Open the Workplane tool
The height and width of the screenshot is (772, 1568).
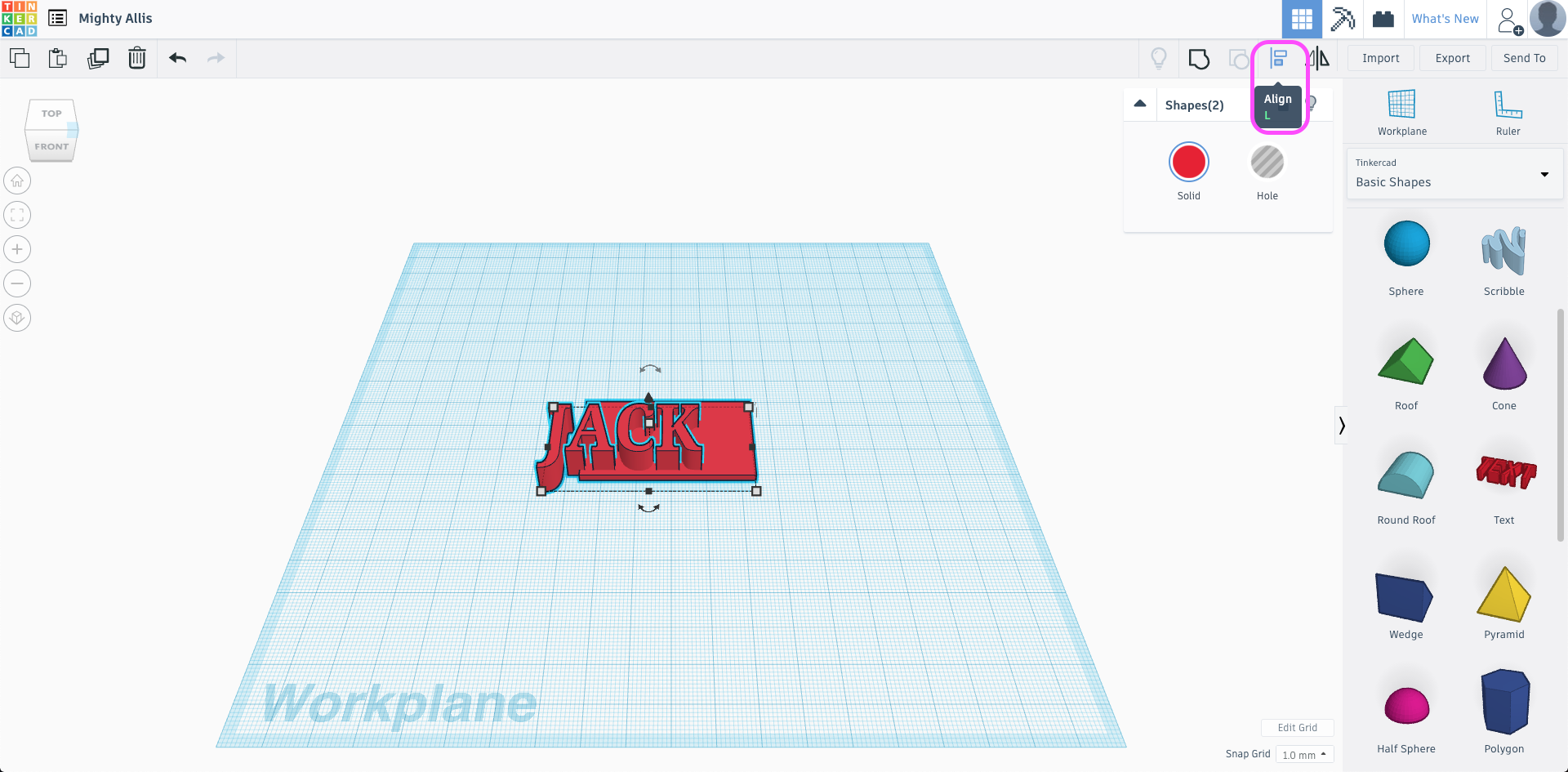pos(1401,112)
